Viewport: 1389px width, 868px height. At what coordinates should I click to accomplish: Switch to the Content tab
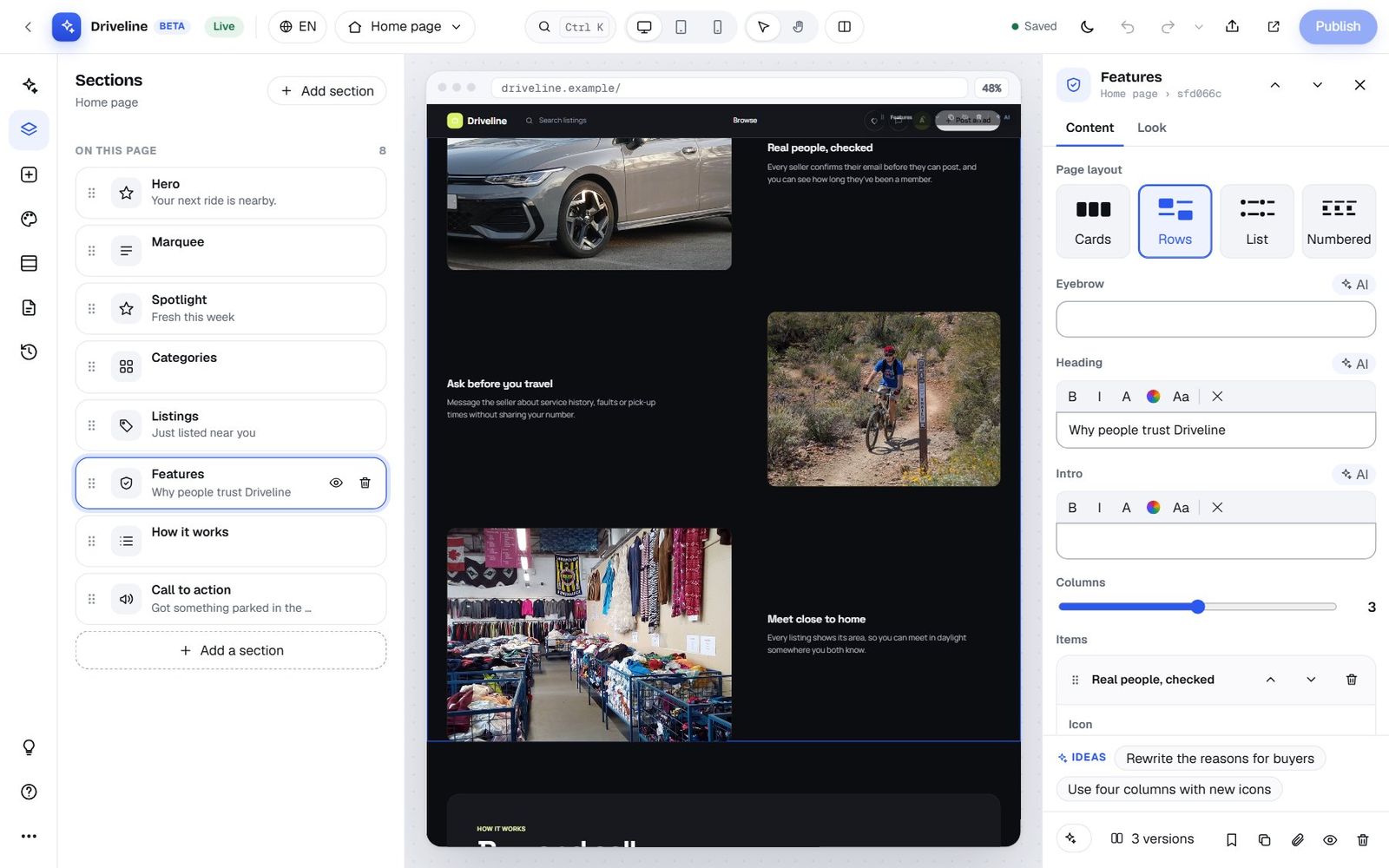click(1089, 128)
